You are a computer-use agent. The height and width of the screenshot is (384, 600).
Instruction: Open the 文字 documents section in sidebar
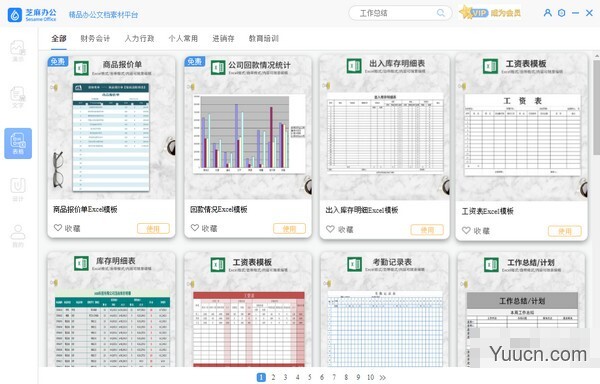pos(18,97)
